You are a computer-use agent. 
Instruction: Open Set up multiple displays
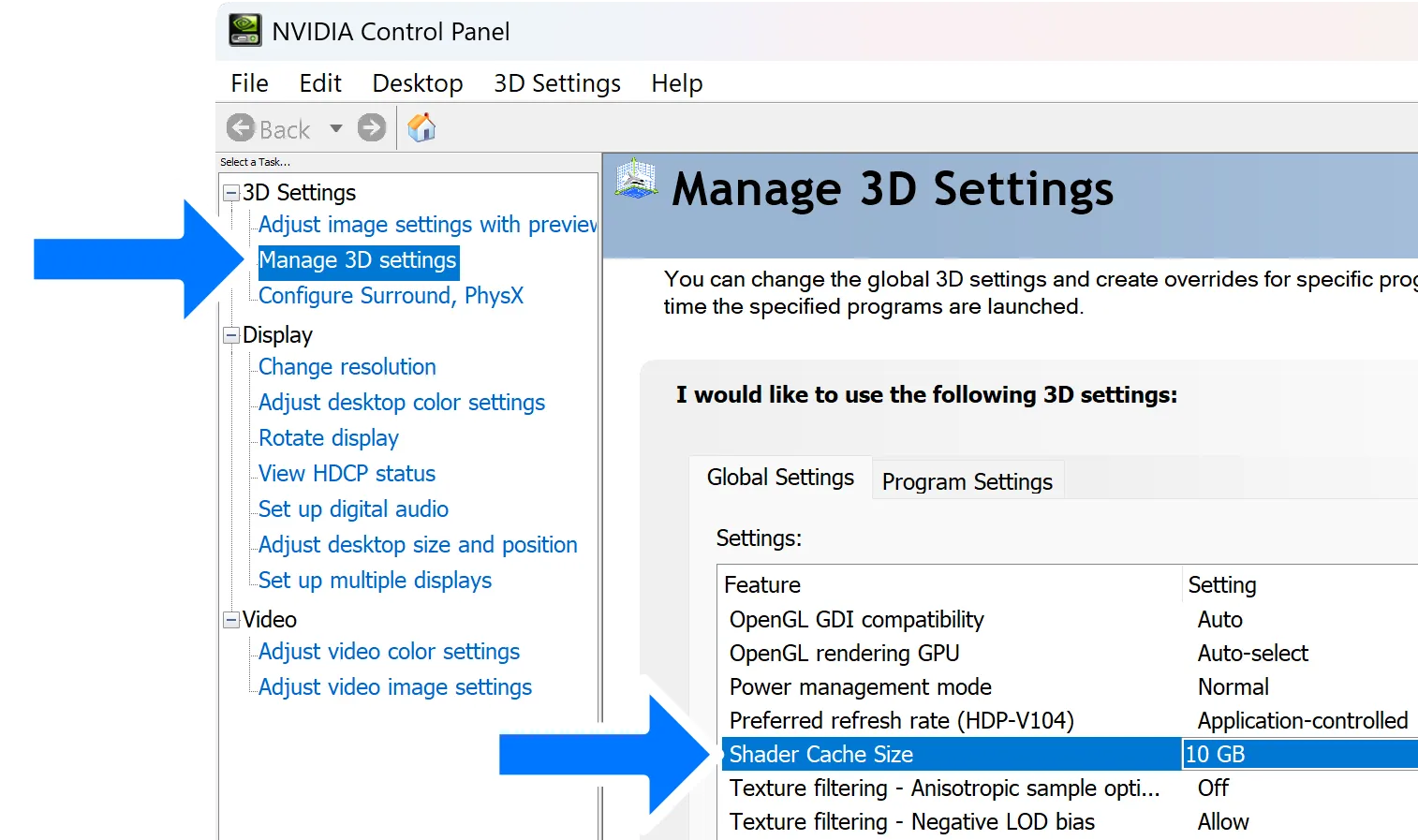coord(375,581)
